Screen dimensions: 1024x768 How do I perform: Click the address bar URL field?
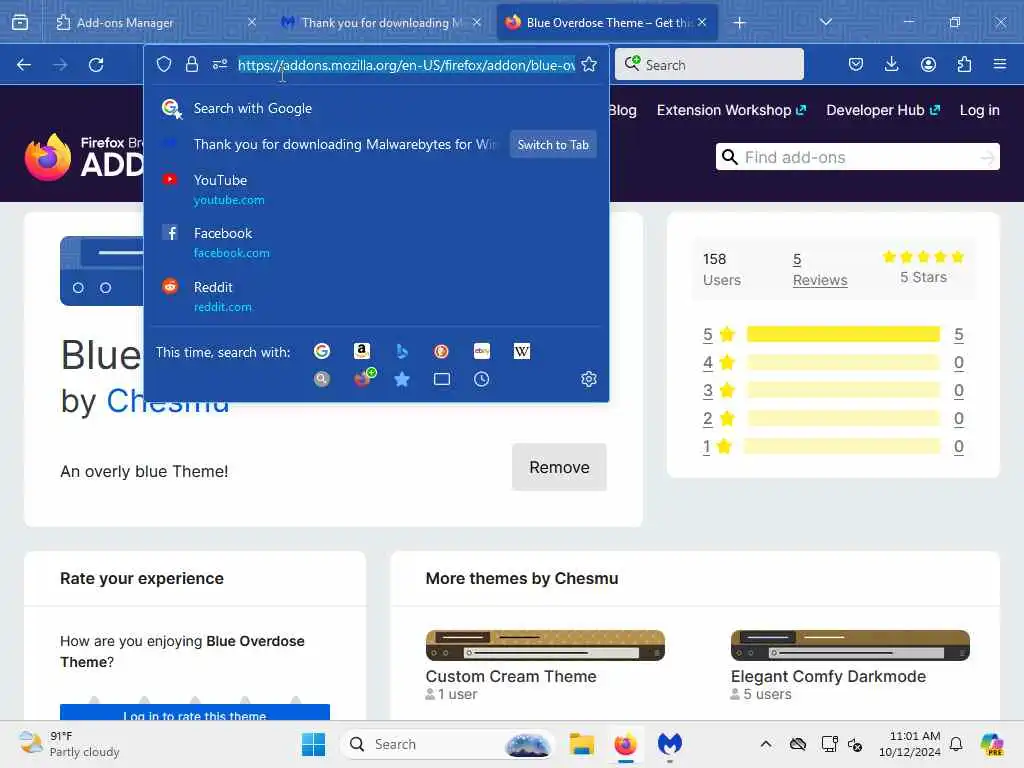pos(406,65)
